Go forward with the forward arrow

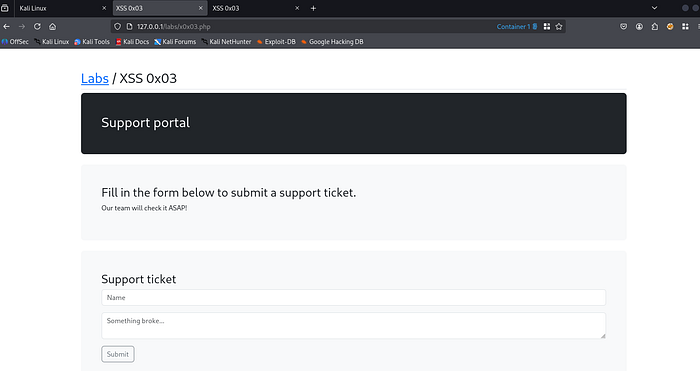21,27
